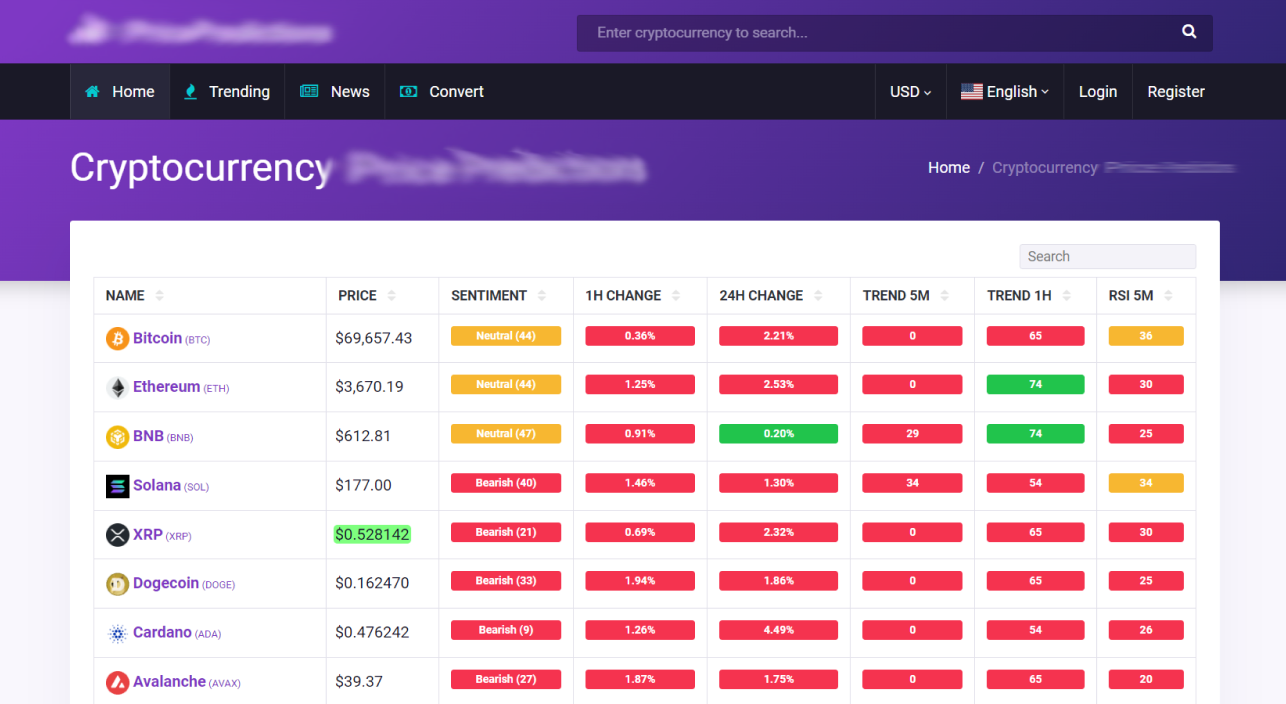Click Bitcoin's Neutral (44) sentiment badge
This screenshot has height=704, width=1286.
506,336
